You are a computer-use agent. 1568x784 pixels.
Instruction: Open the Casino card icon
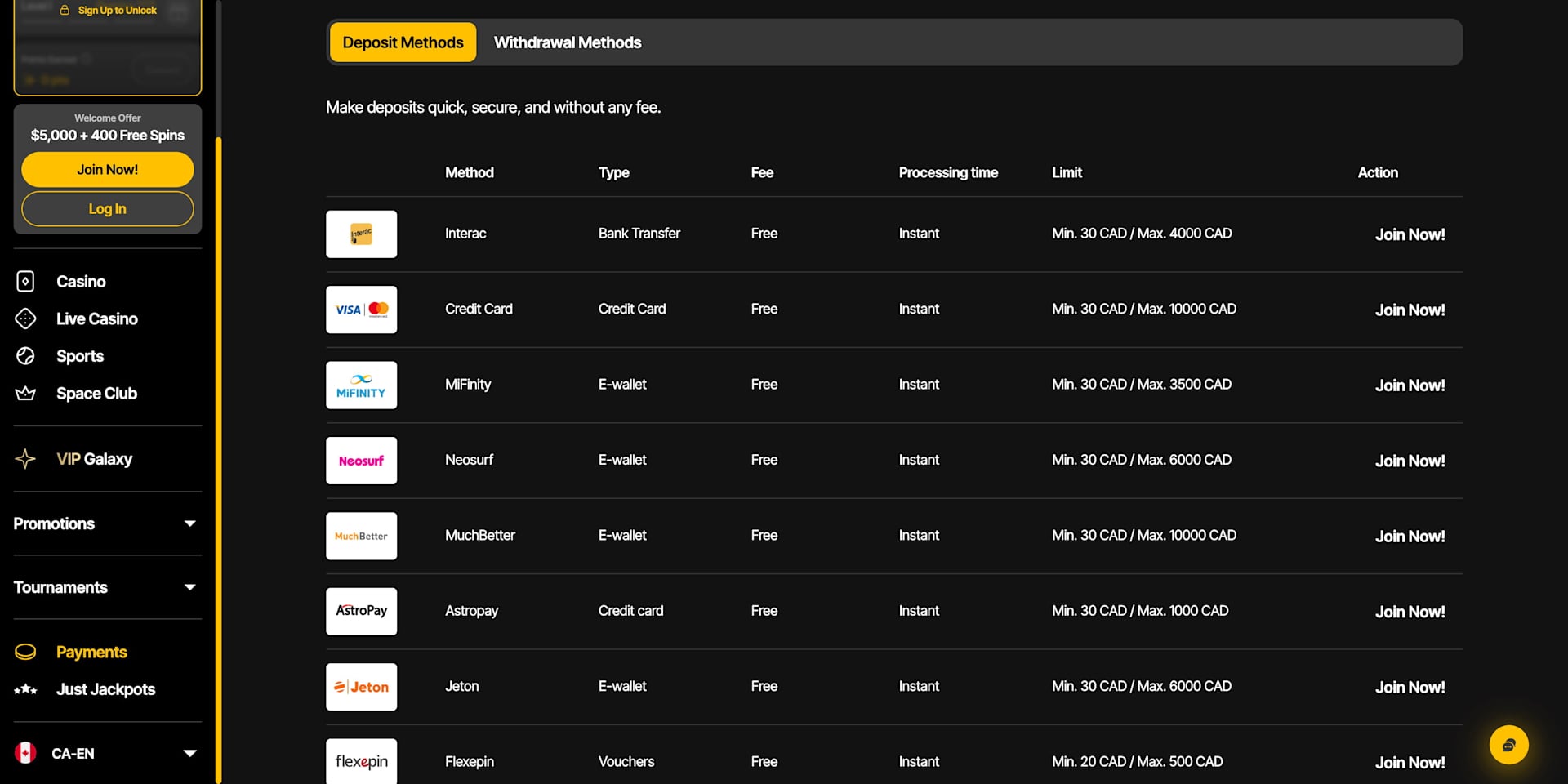pyautogui.click(x=25, y=282)
